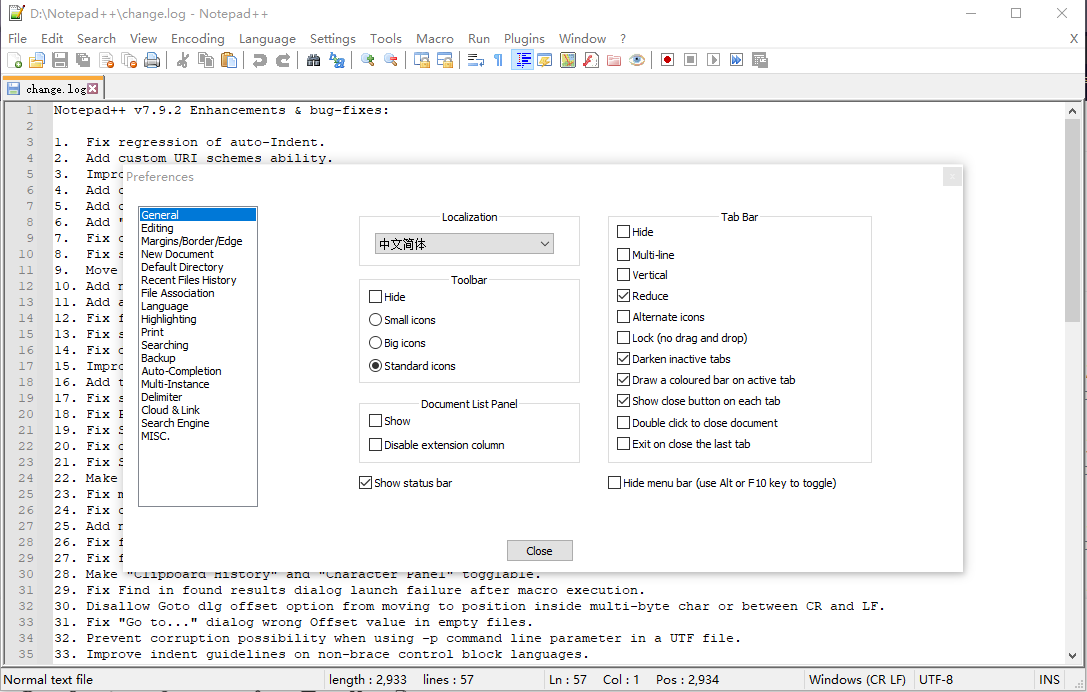Toggle synchronized horizontal scrolling icon
Screen dimensions: 1087x692
tap(444, 60)
